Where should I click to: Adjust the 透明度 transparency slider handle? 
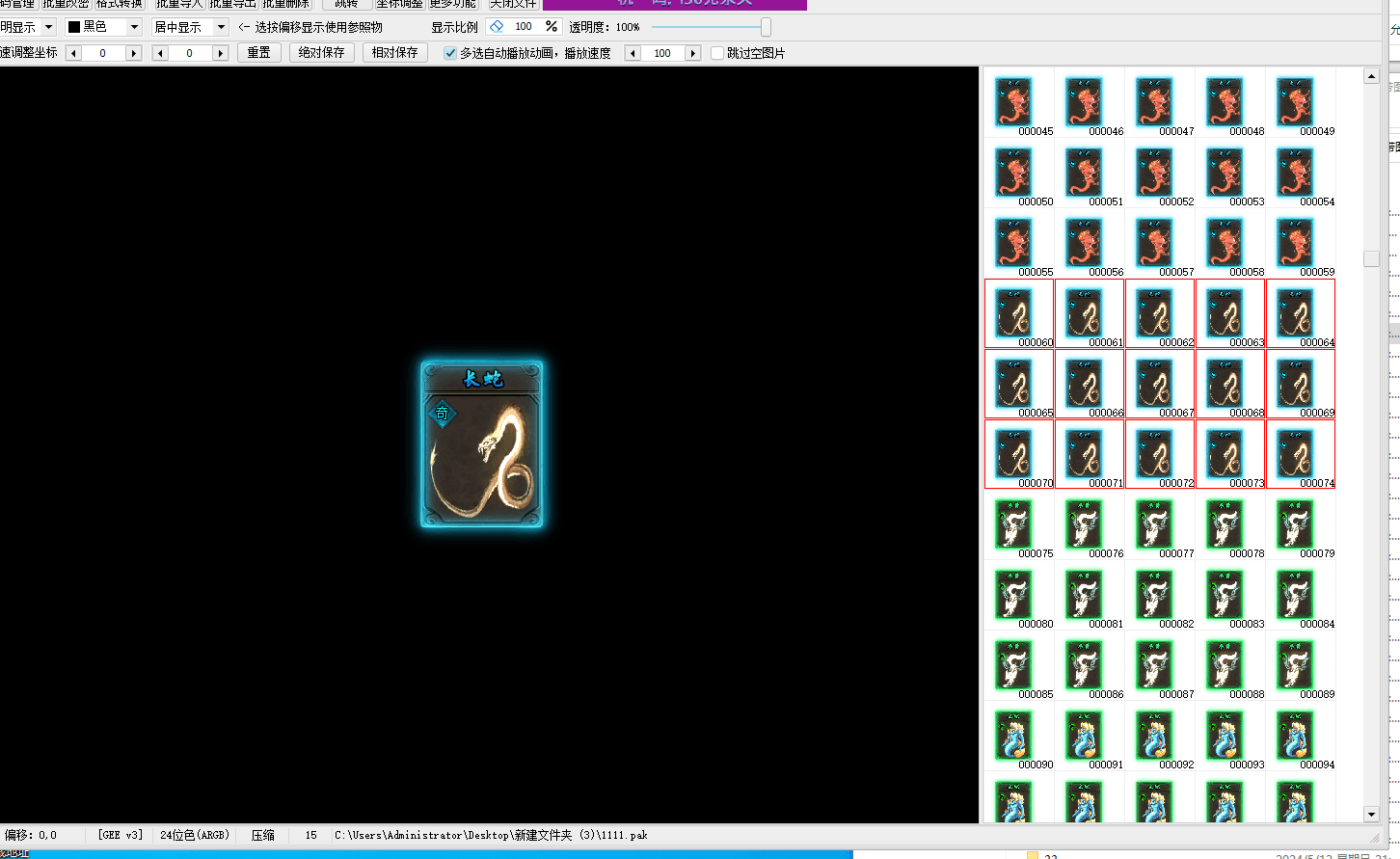tap(766, 27)
